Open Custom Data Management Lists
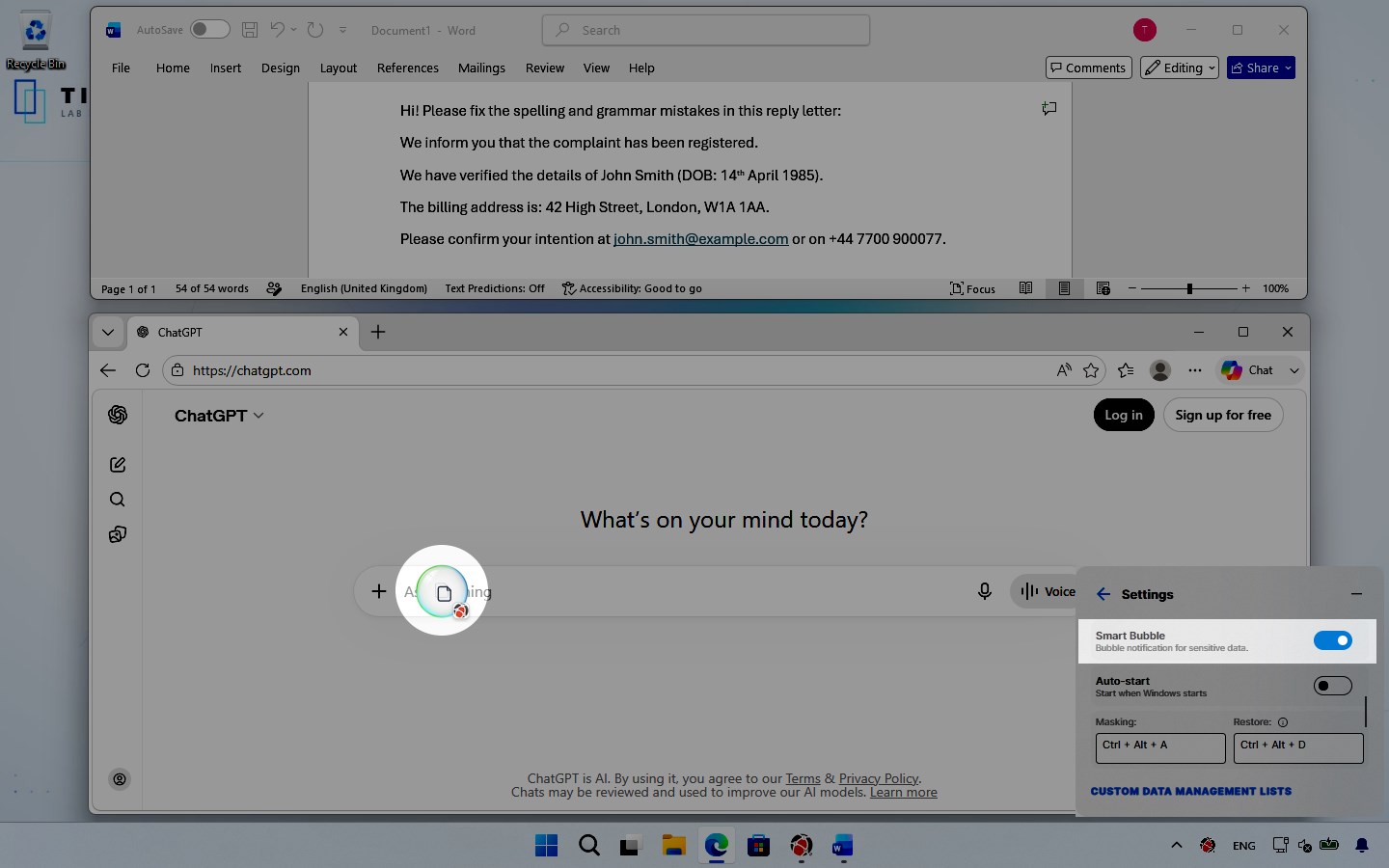The height and width of the screenshot is (868, 1389). pyautogui.click(x=1191, y=791)
